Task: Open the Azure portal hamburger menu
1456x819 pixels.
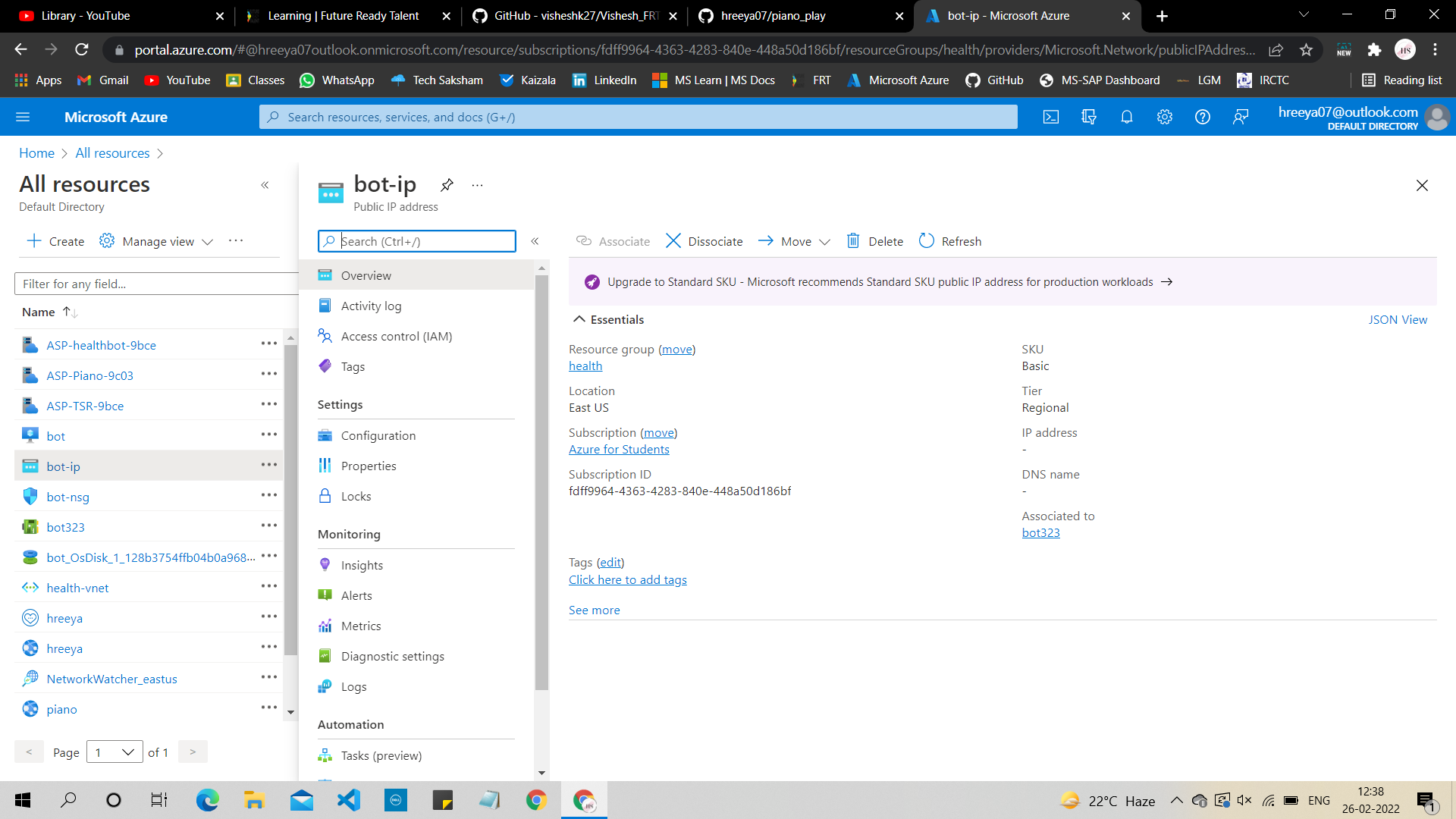Action: click(x=23, y=117)
